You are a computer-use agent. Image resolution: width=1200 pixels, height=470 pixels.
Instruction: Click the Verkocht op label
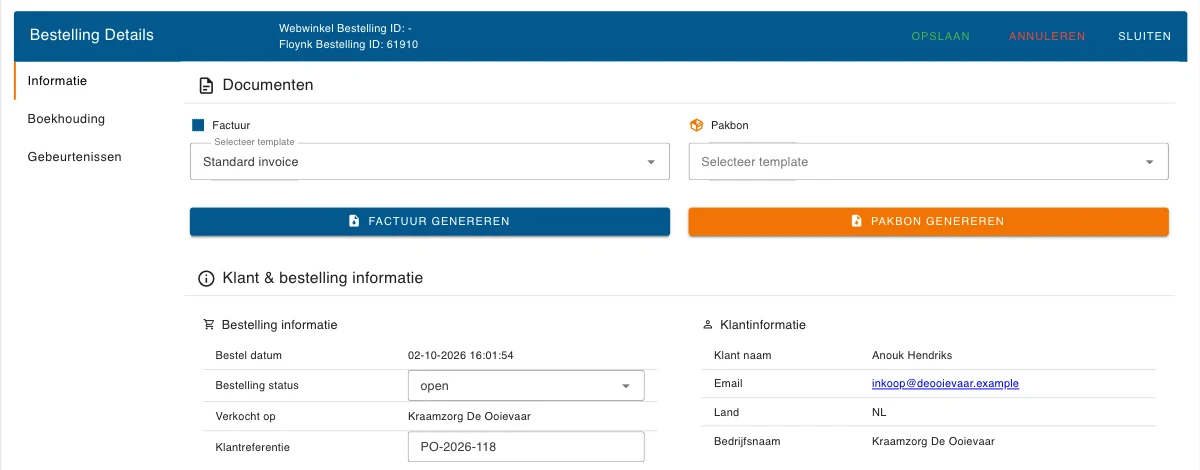(245, 416)
